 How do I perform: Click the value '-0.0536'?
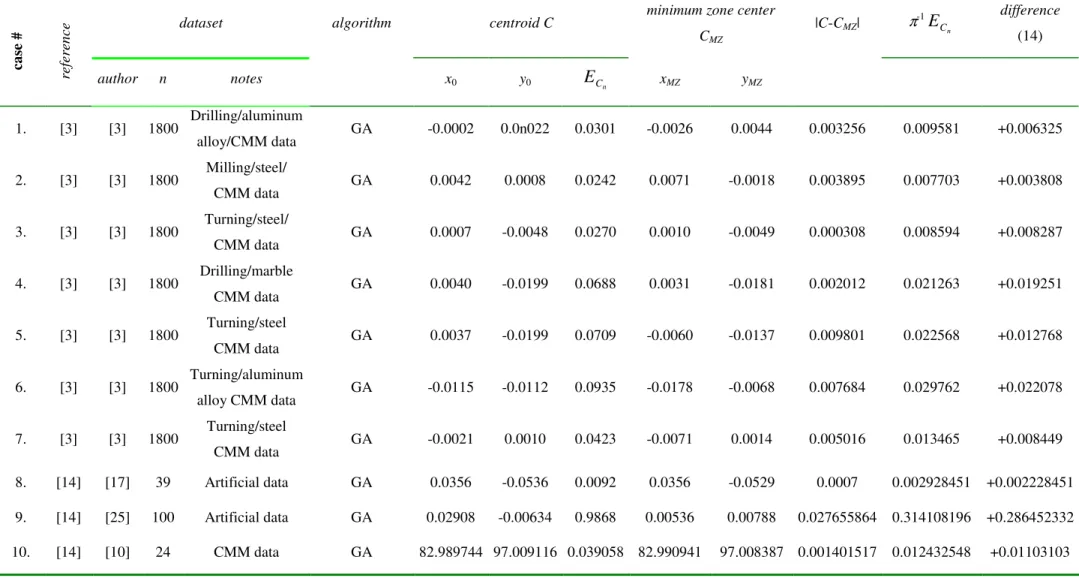(525, 483)
